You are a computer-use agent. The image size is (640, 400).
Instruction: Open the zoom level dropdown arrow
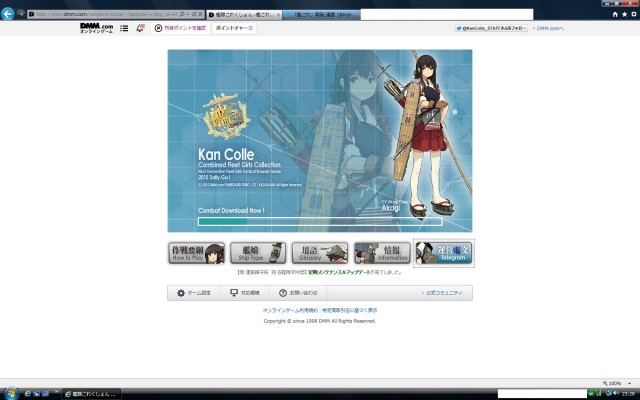[630, 383]
